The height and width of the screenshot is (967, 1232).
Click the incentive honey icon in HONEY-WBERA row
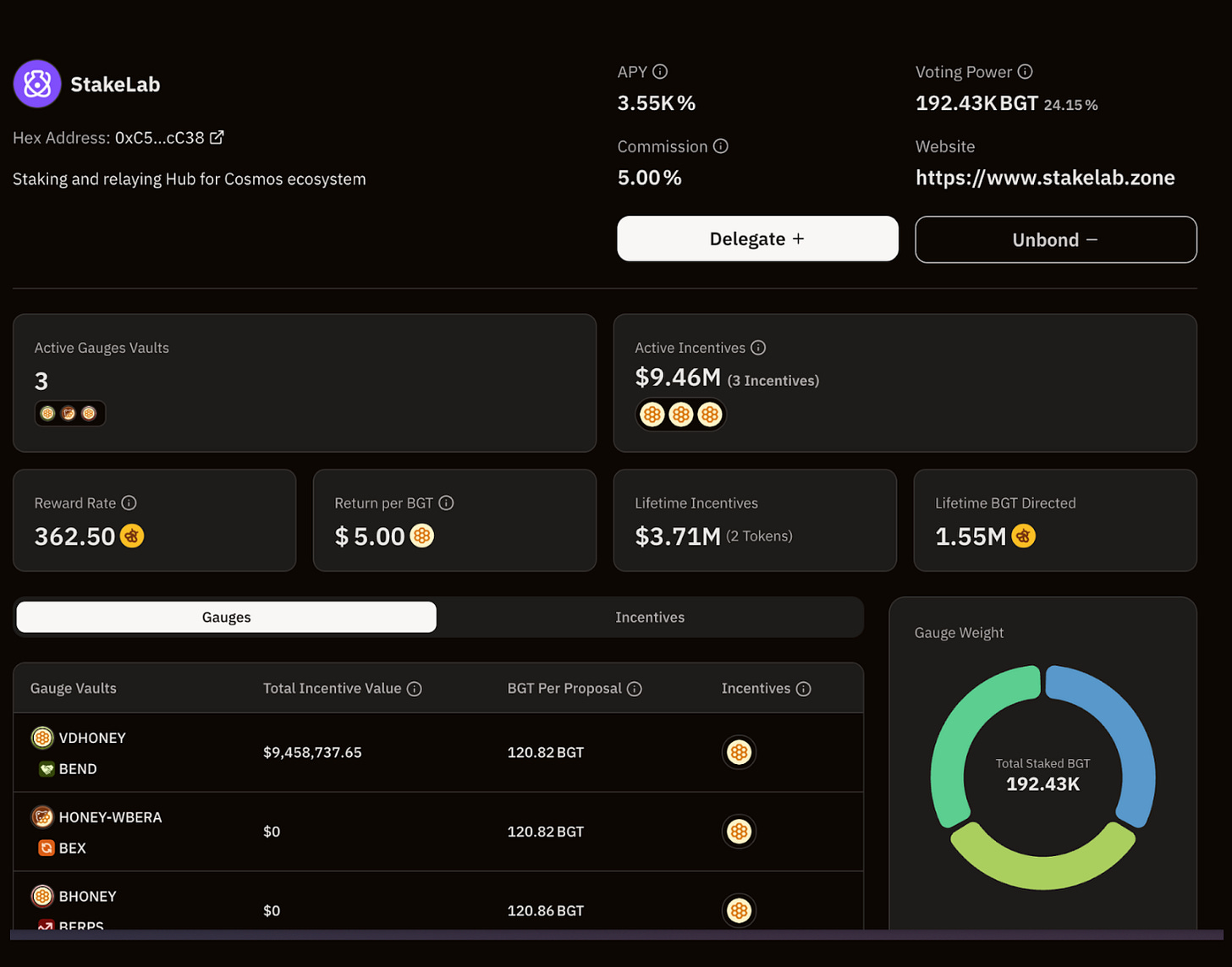coord(739,832)
